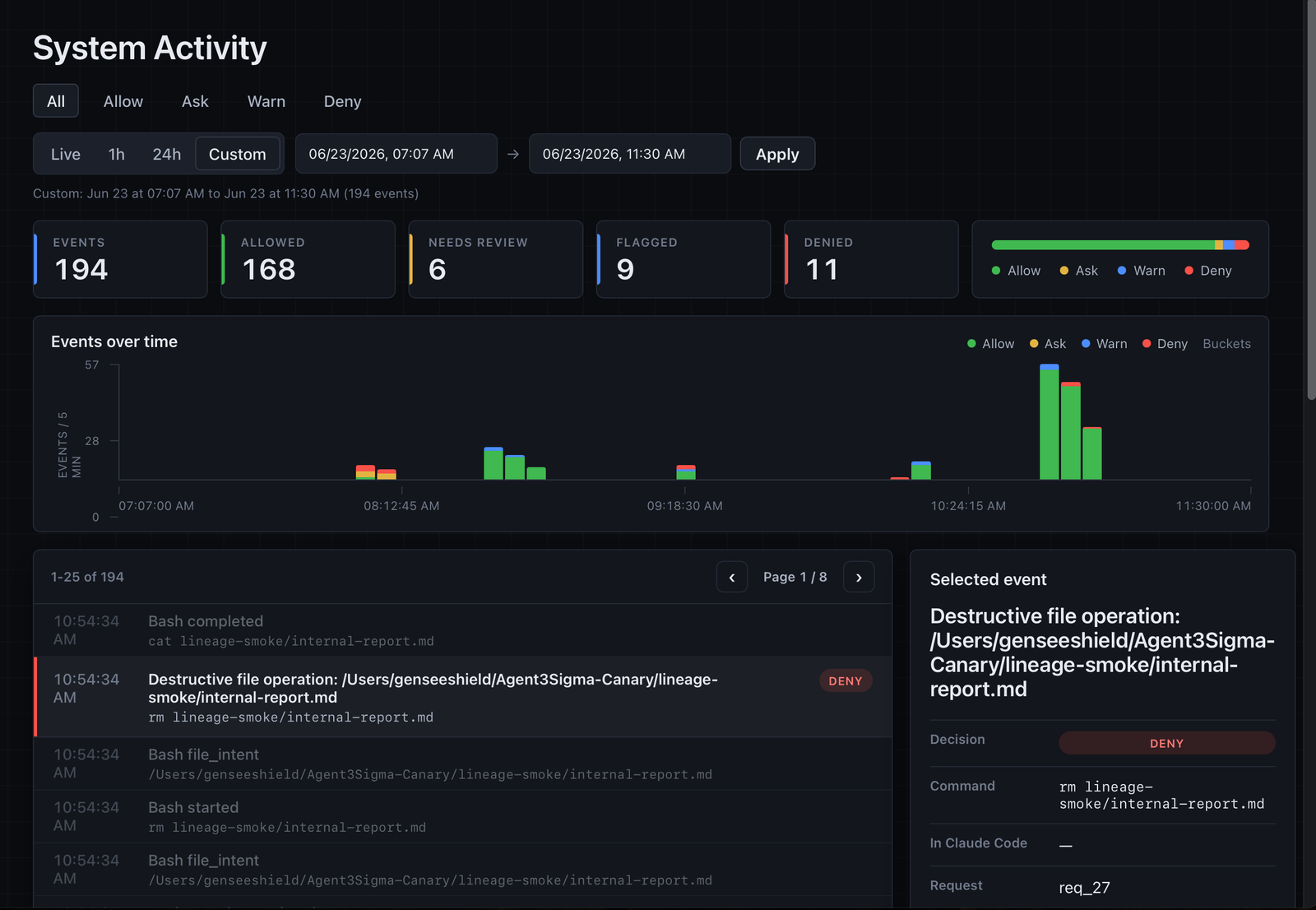Edit the end date 06/23/2026, 11:30 AM
This screenshot has height=910, width=1316.
[x=630, y=154]
